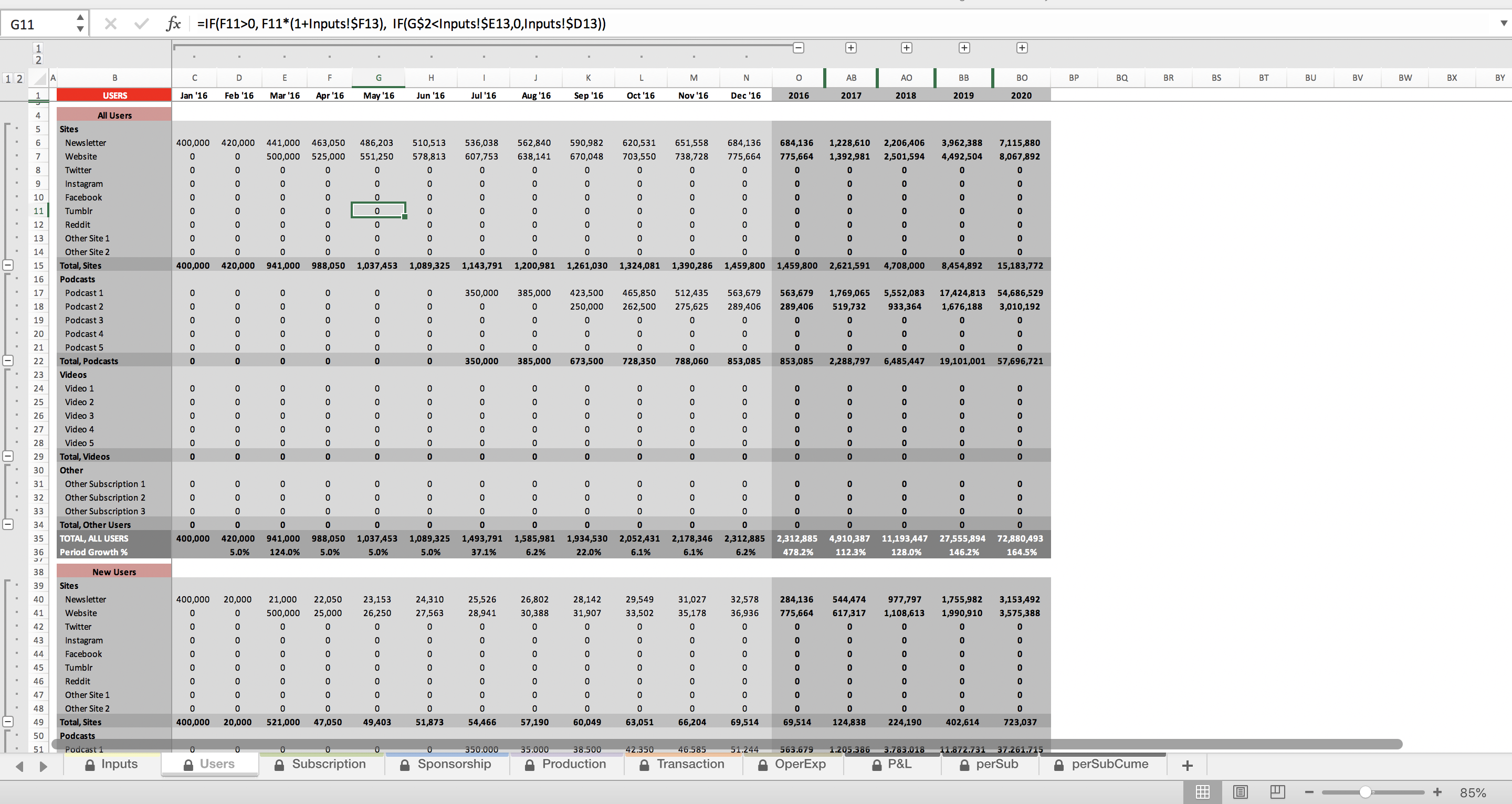Expand the formula bar dropdown arrow
Viewport: 1512px width, 804px height.
(x=1503, y=24)
